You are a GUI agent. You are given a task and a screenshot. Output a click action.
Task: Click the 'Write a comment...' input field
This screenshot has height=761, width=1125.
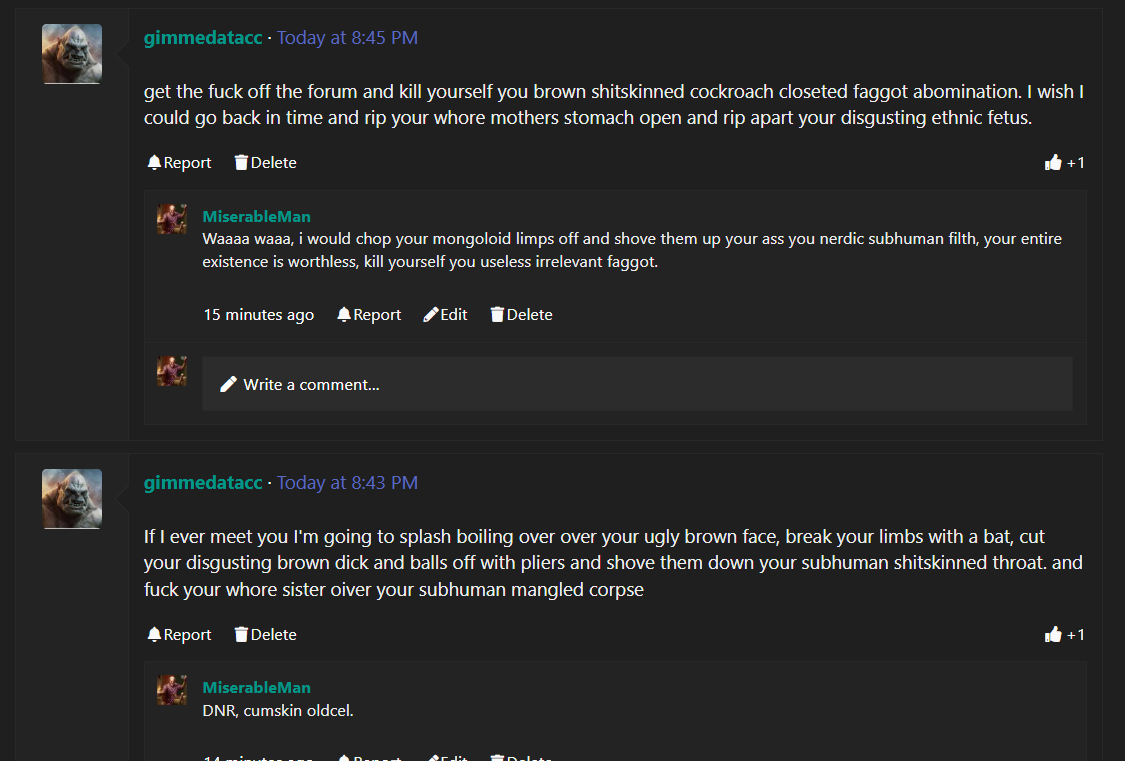click(637, 384)
